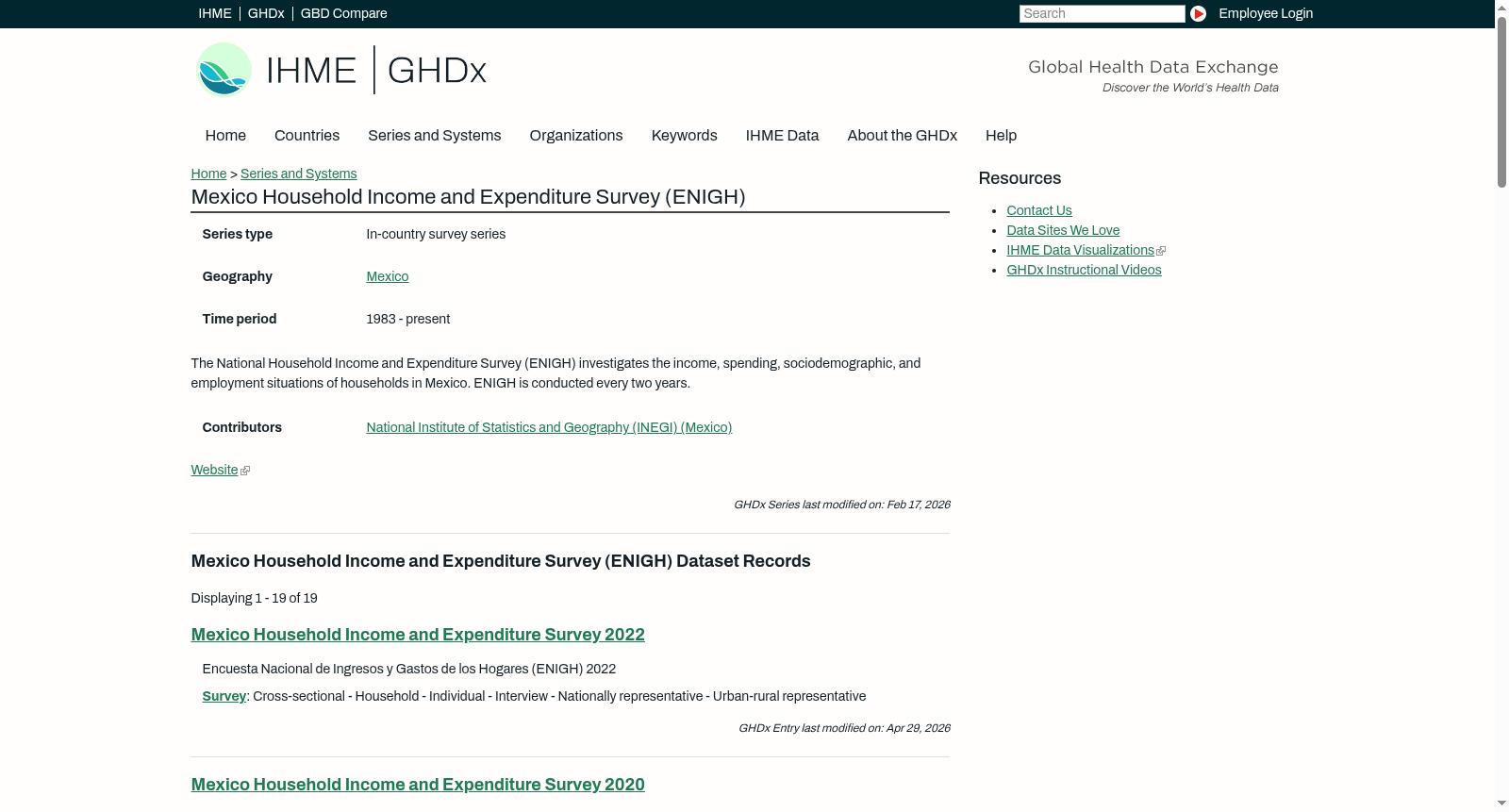
Task: Click 'Encuesta Nacional de Ingresos y Gastos' 2022 text
Action: click(x=408, y=669)
